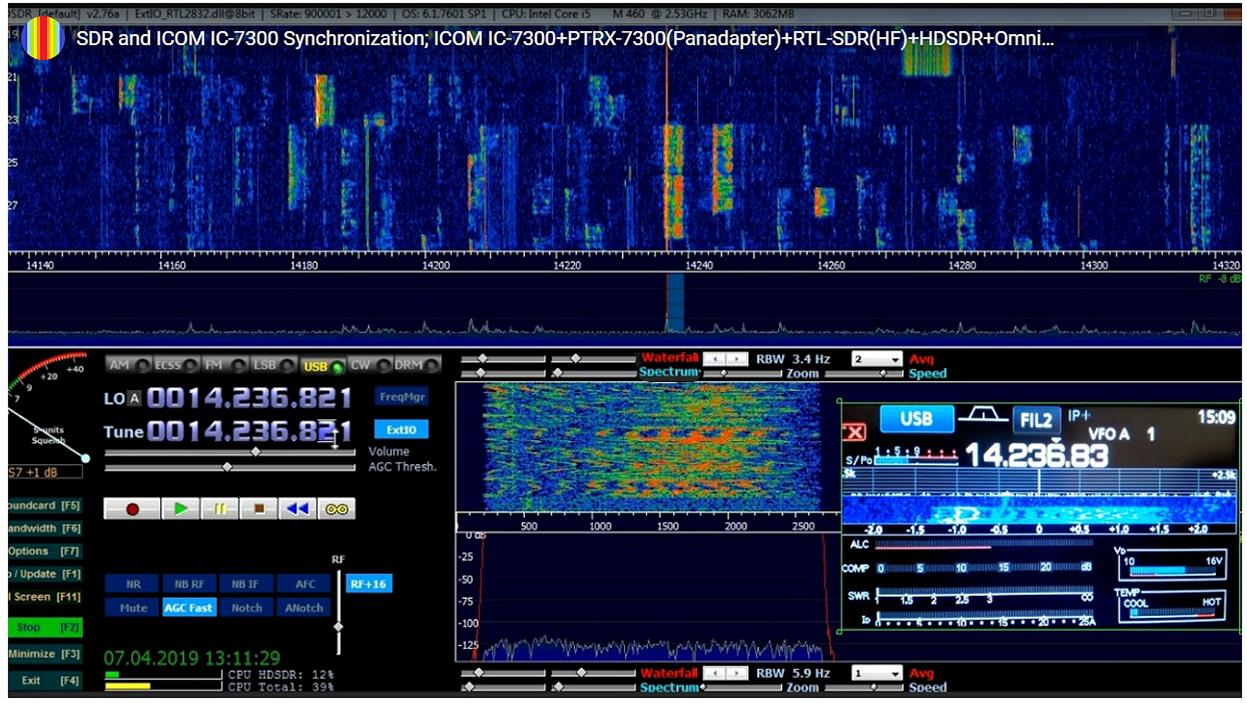Open the video title link
The width and height of the screenshot is (1247, 703).
[x=565, y=38]
